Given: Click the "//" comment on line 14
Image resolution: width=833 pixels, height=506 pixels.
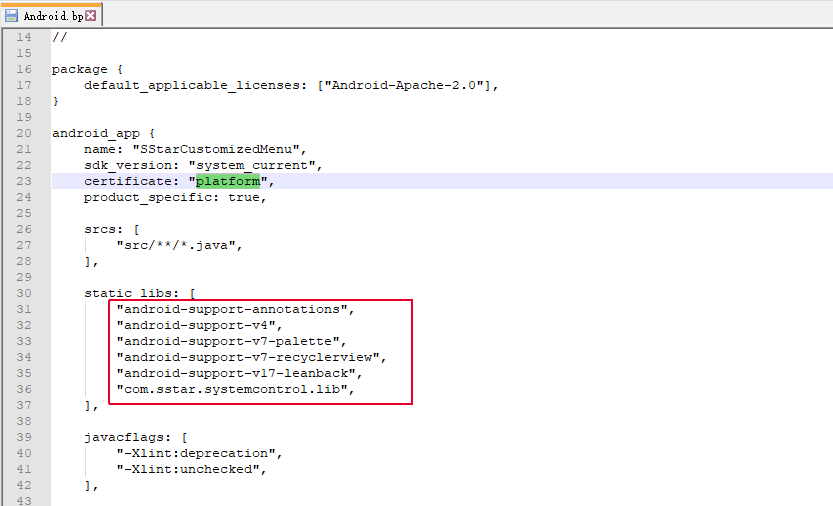Looking at the screenshot, I should (x=60, y=37).
